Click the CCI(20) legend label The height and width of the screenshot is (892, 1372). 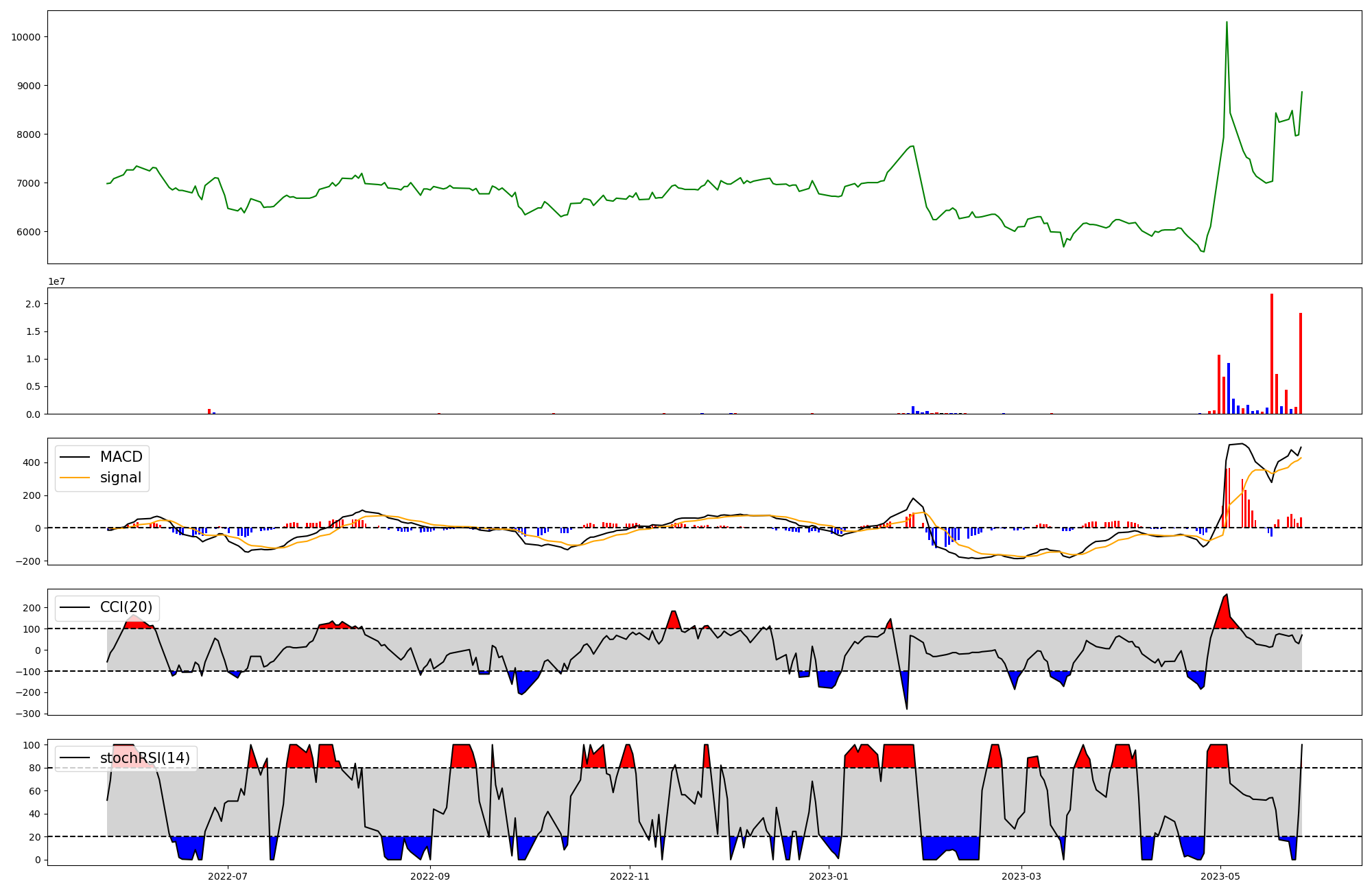tap(128, 607)
